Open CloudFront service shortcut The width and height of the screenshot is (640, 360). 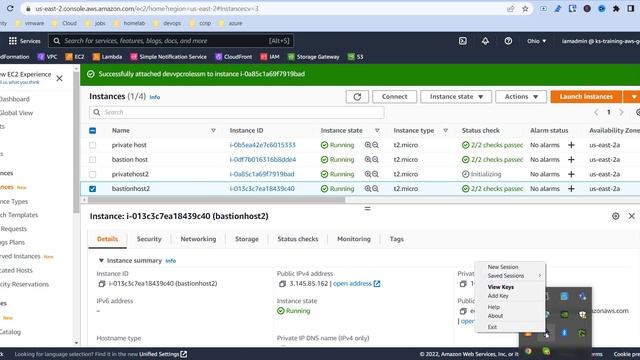click(x=233, y=57)
